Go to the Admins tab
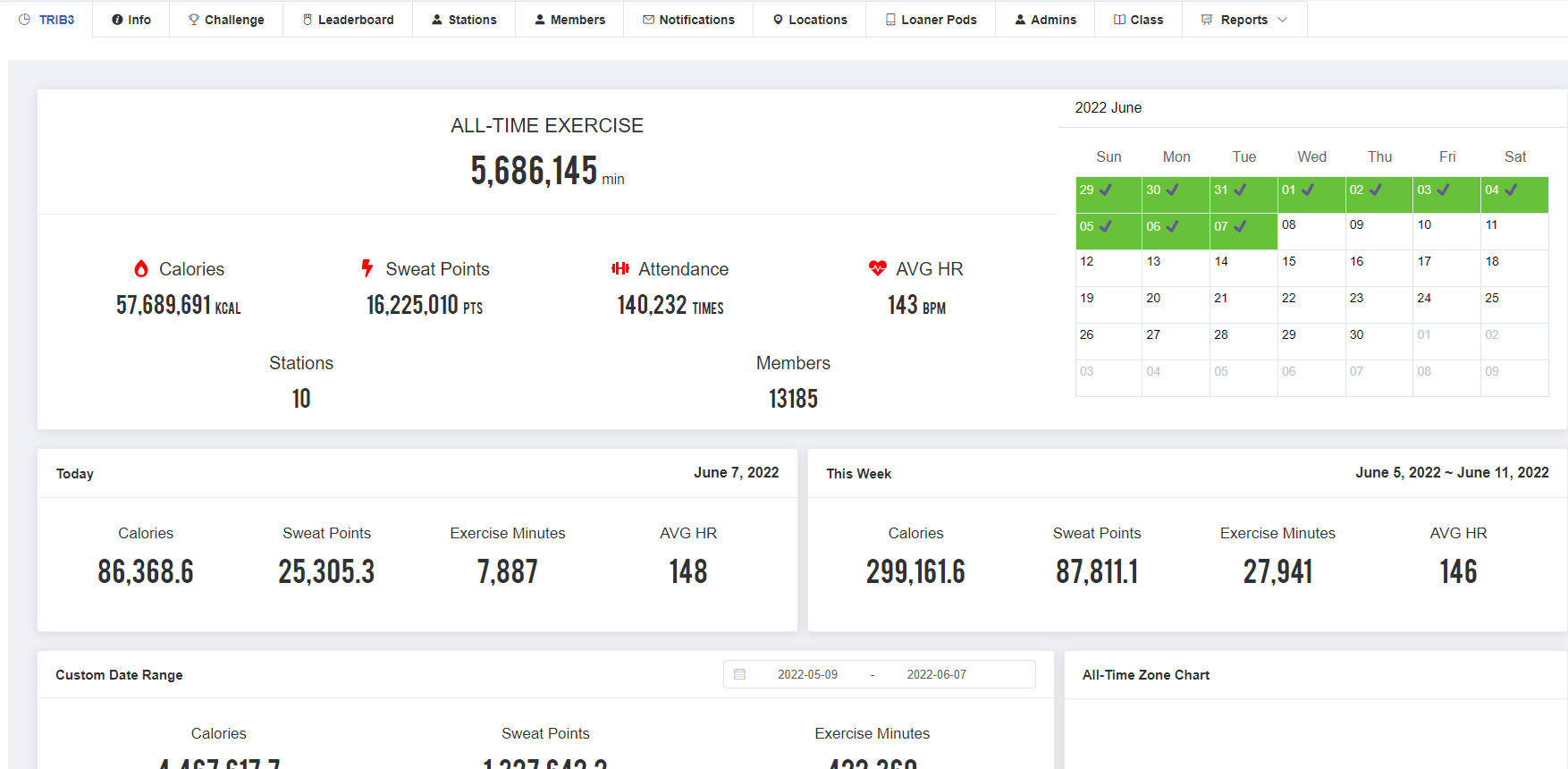Screen dimensions: 1568x769 coord(1045,20)
